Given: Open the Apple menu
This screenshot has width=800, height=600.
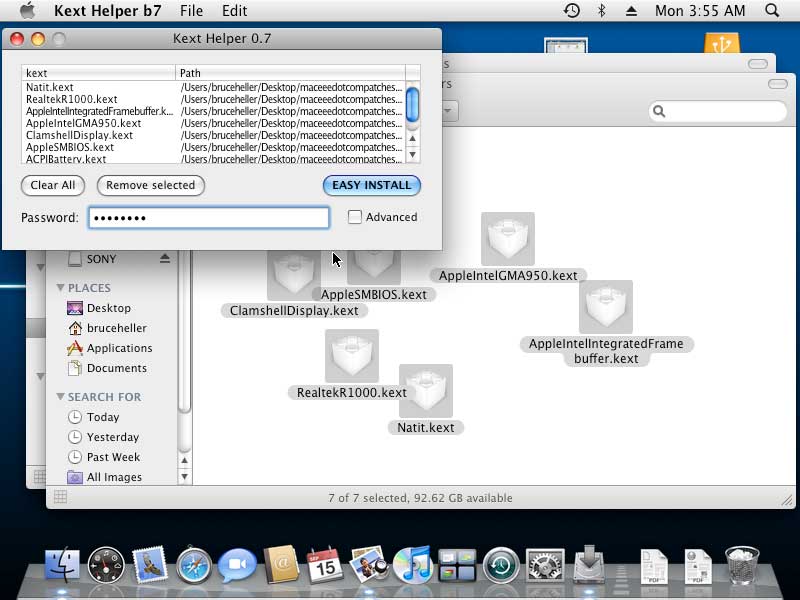Looking at the screenshot, I should (x=28, y=11).
